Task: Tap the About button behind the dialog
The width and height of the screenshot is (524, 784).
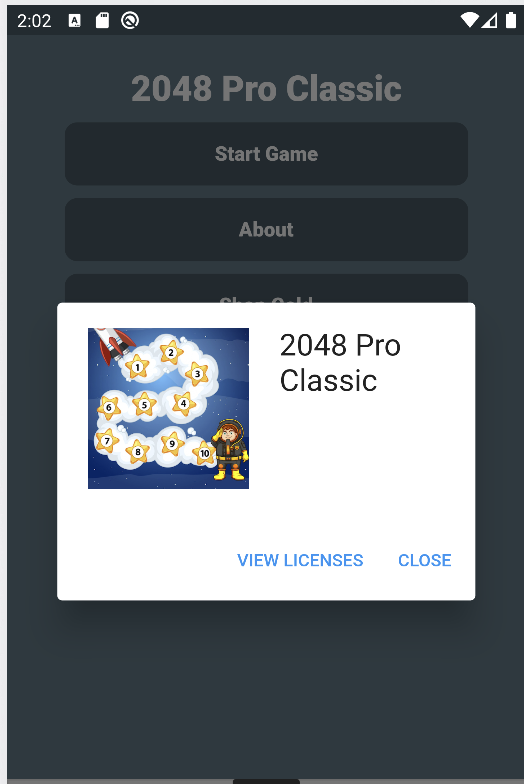Action: click(x=266, y=230)
